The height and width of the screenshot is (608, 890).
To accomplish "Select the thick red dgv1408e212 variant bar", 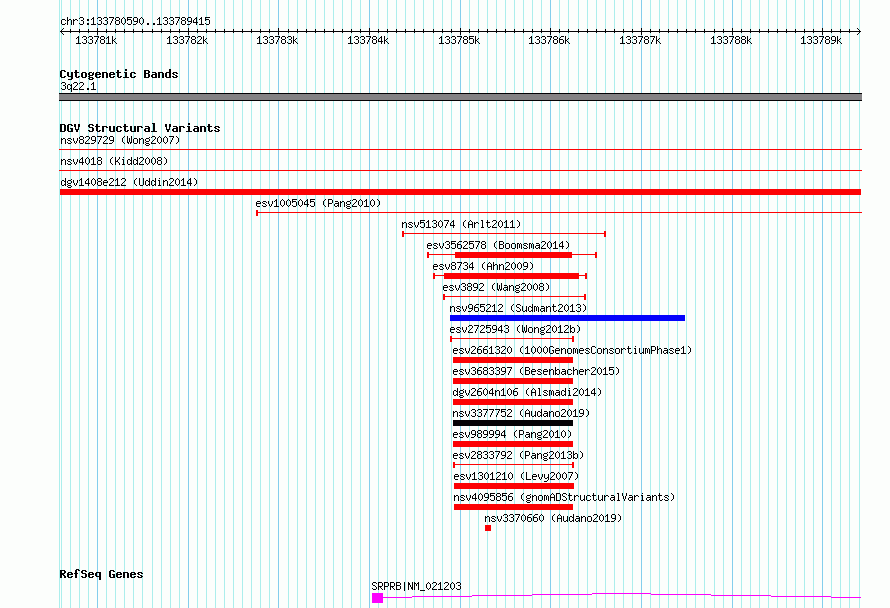I will click(x=460, y=192).
